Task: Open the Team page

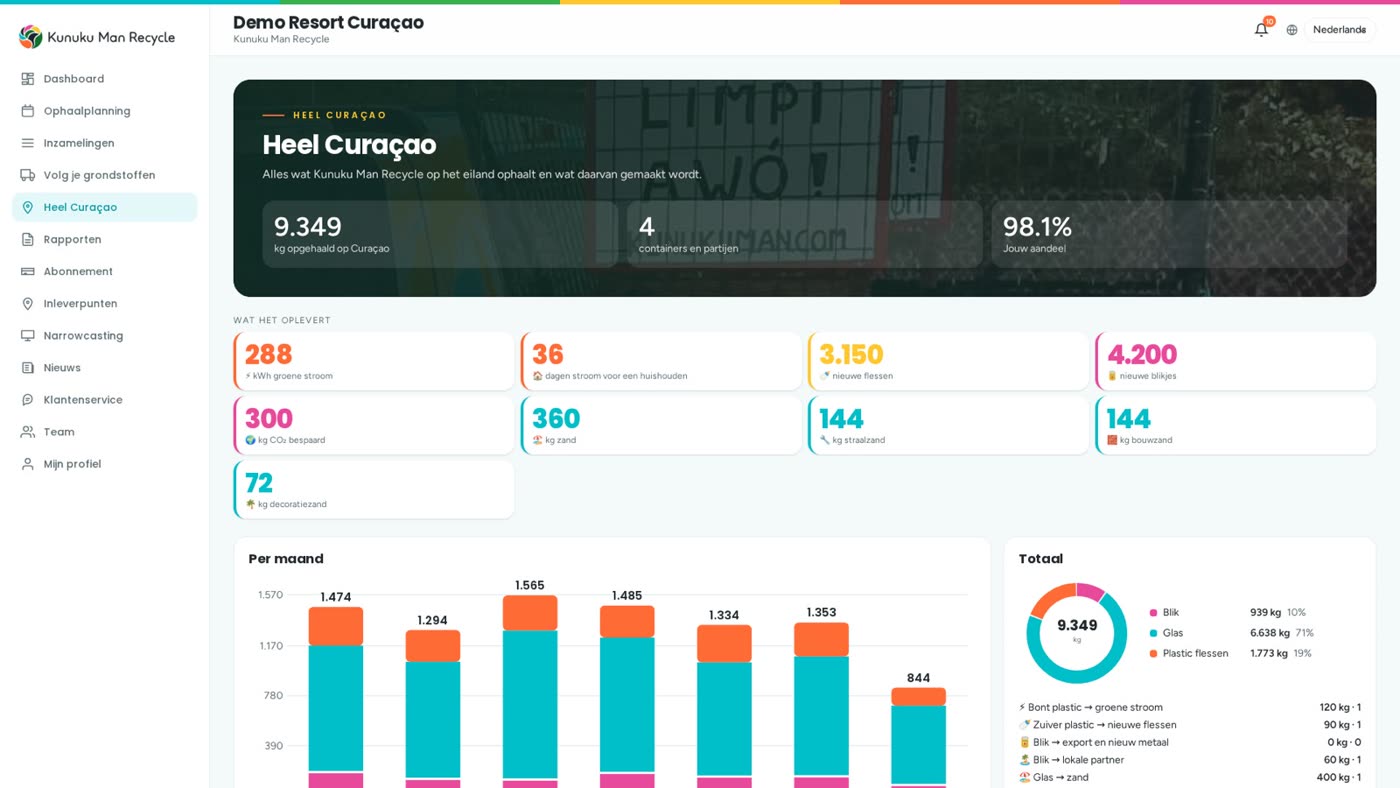Action: pos(105,431)
